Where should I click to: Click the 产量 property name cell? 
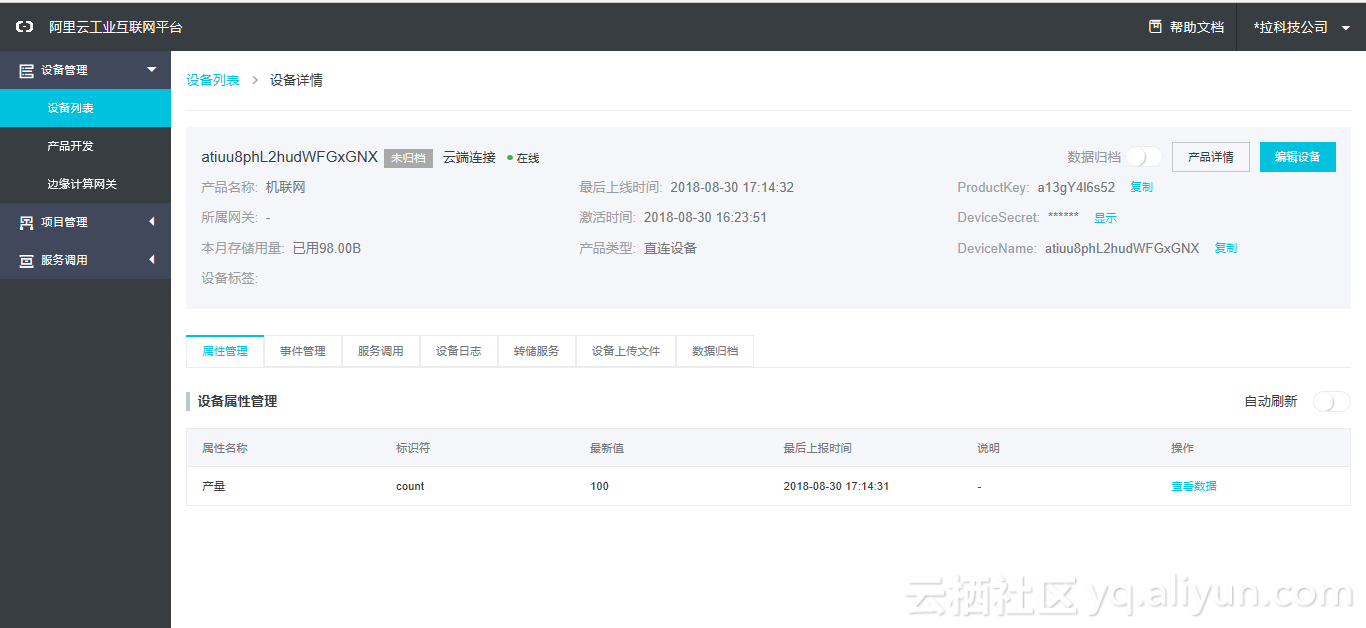(x=214, y=486)
